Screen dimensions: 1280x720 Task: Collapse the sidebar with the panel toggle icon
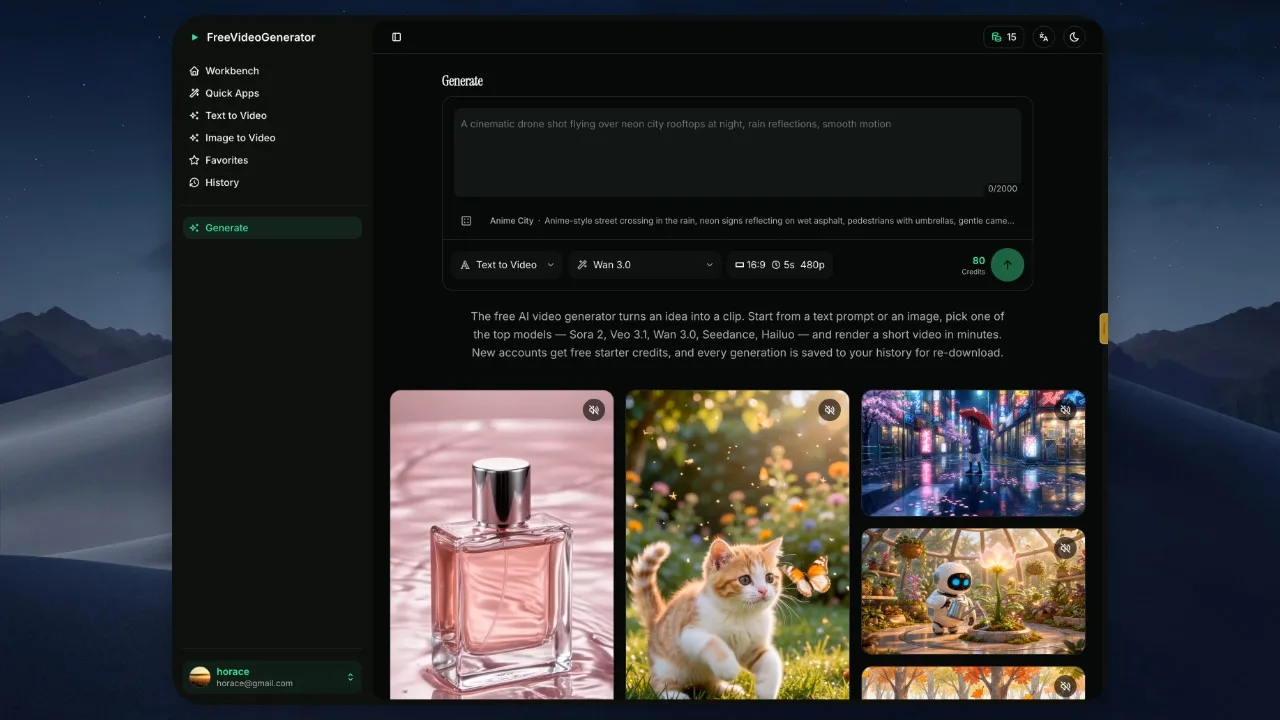397,37
